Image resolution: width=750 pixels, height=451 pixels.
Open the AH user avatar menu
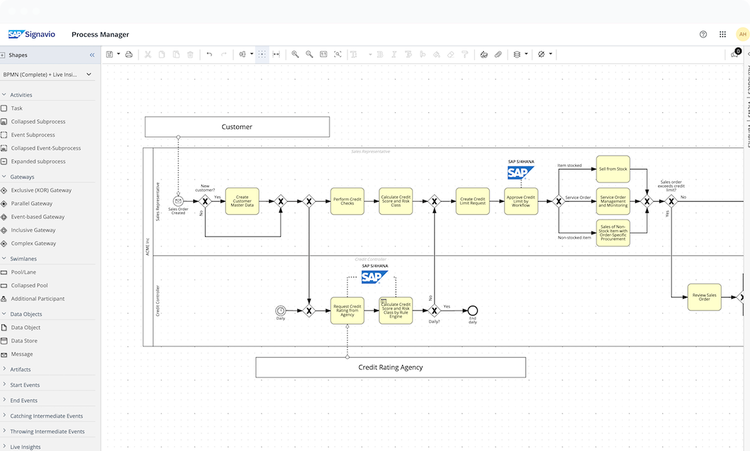[742, 34]
